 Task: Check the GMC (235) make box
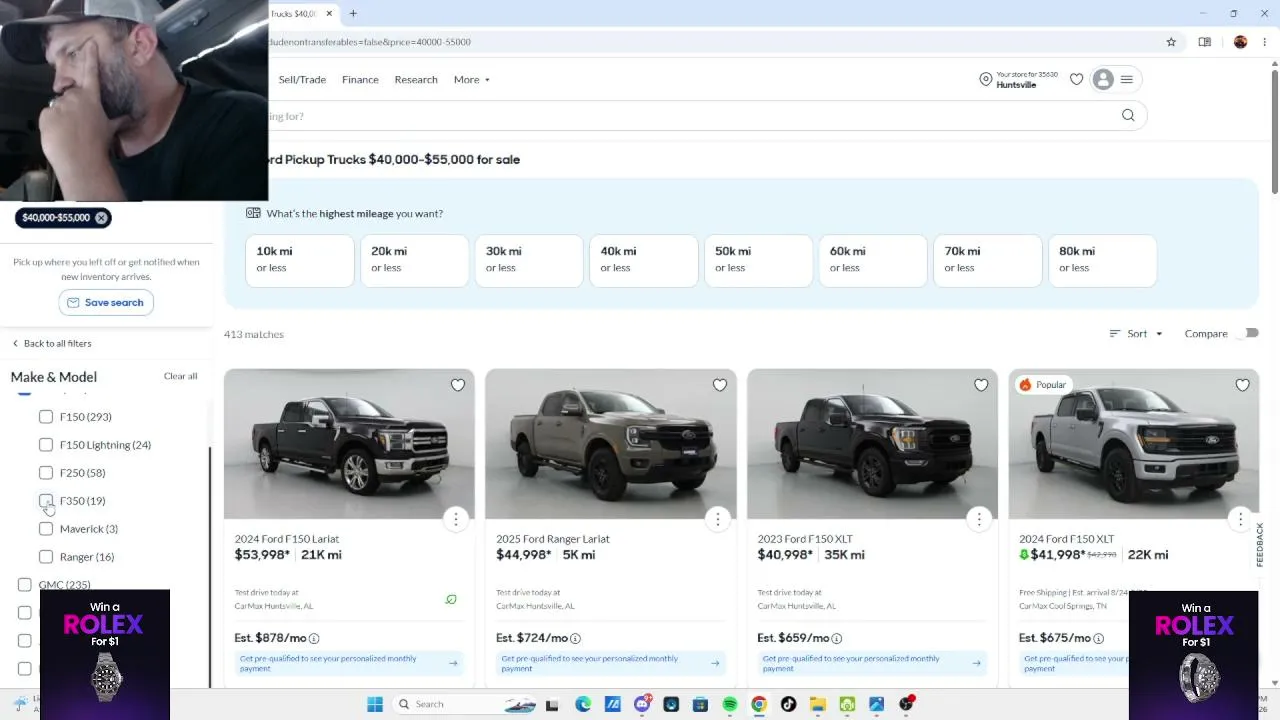[25, 585]
